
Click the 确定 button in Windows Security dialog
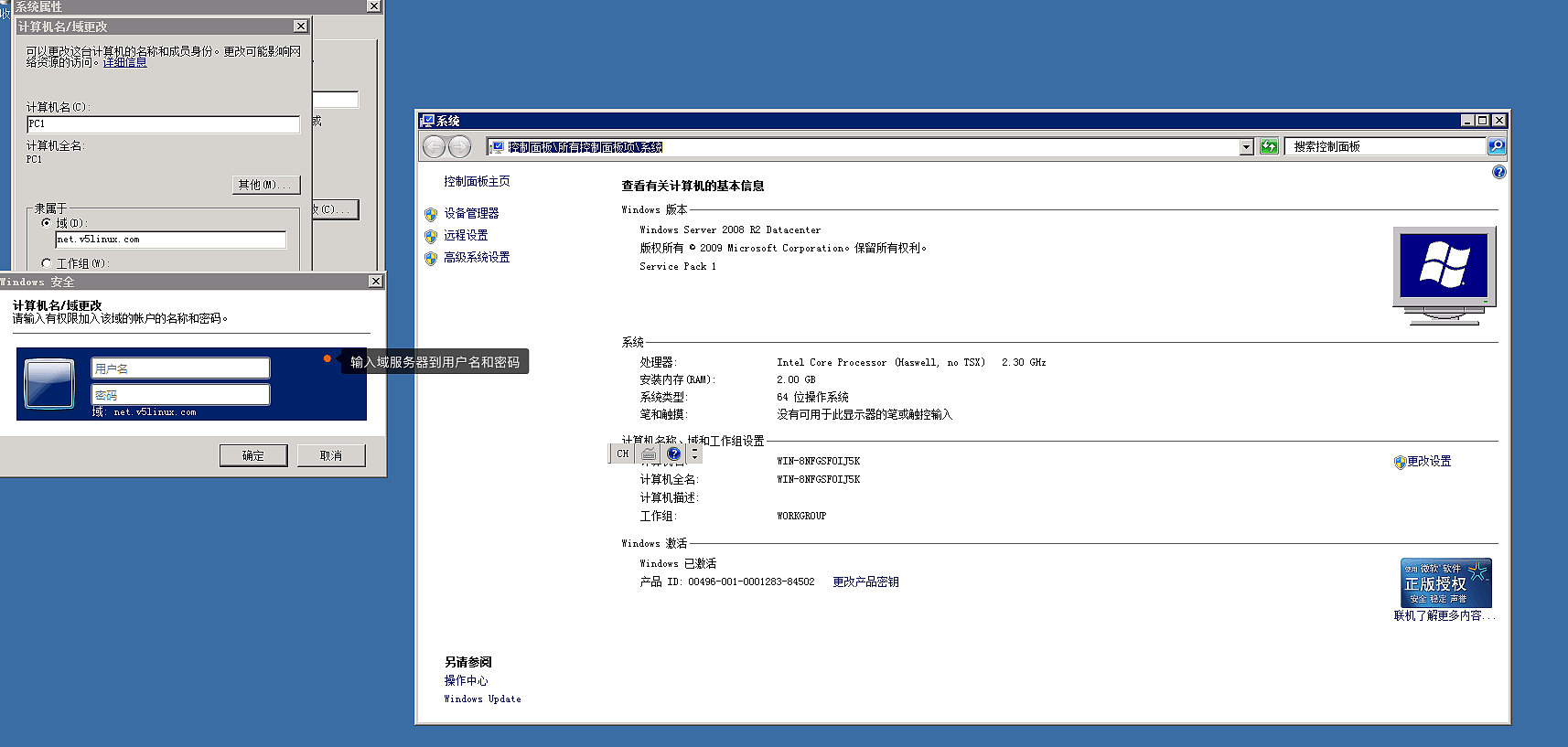[x=253, y=455]
